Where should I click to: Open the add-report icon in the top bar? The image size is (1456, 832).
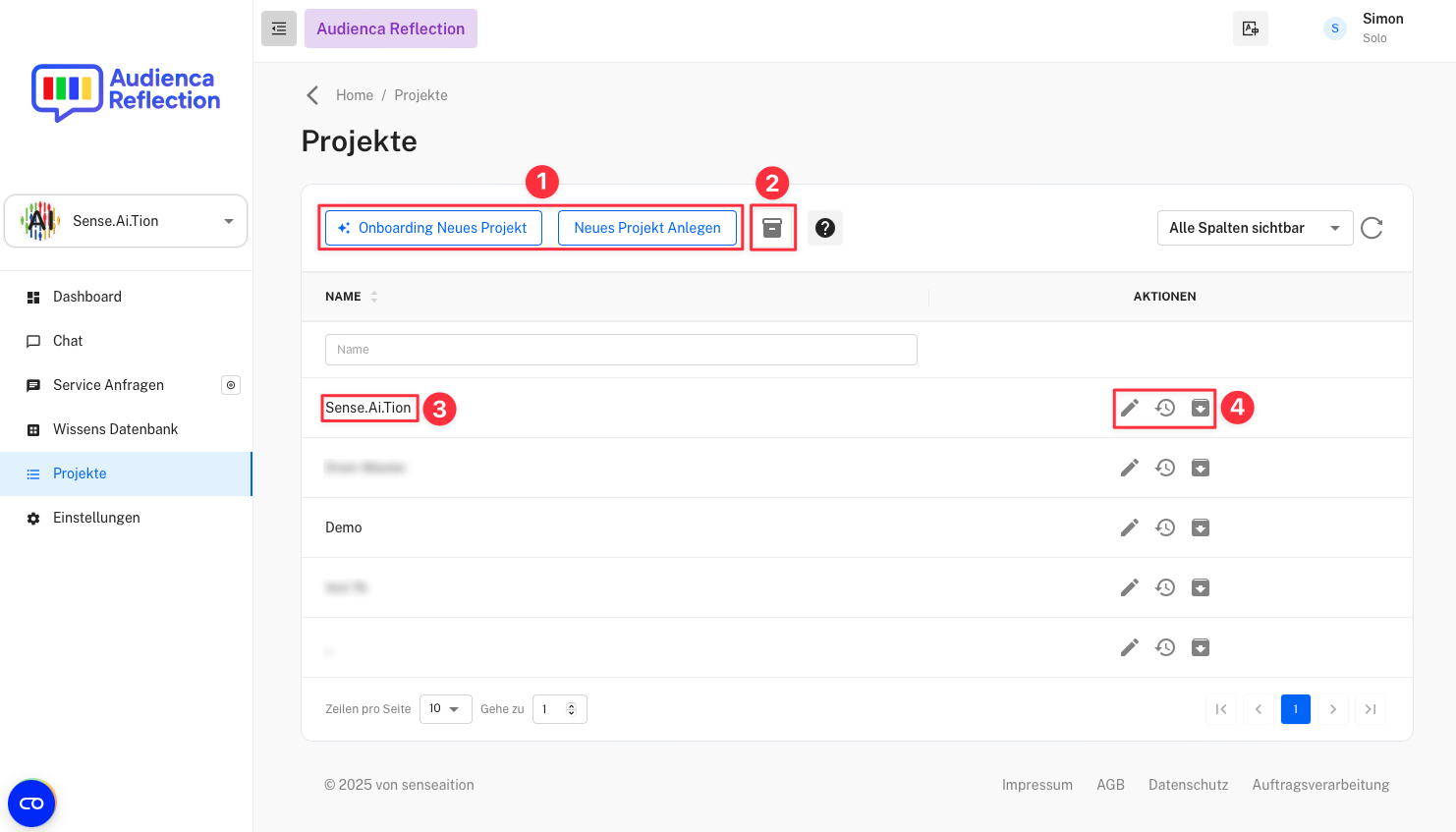(1250, 28)
